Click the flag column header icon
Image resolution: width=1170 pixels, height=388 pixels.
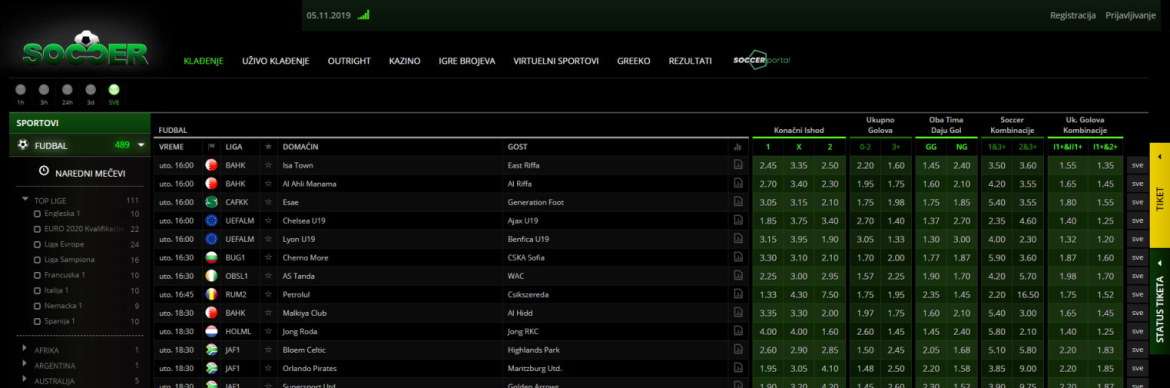211,147
